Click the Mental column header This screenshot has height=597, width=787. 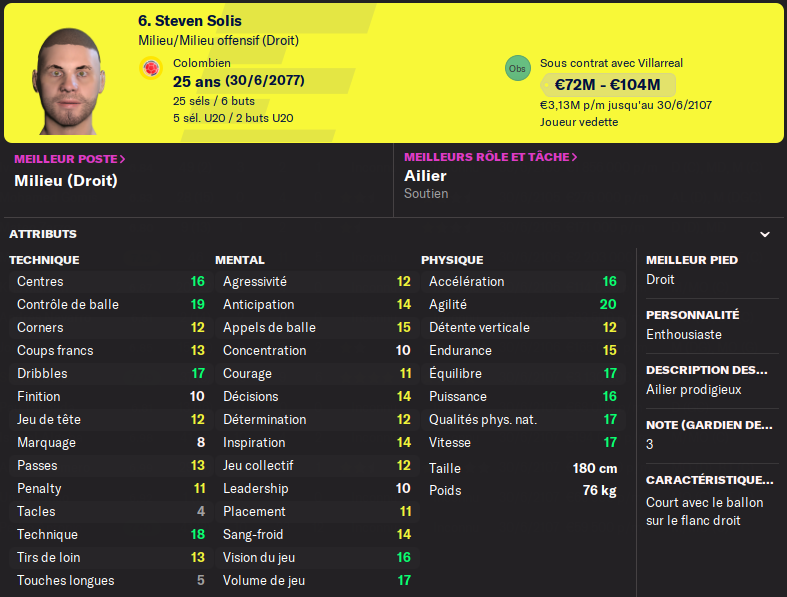coord(240,260)
